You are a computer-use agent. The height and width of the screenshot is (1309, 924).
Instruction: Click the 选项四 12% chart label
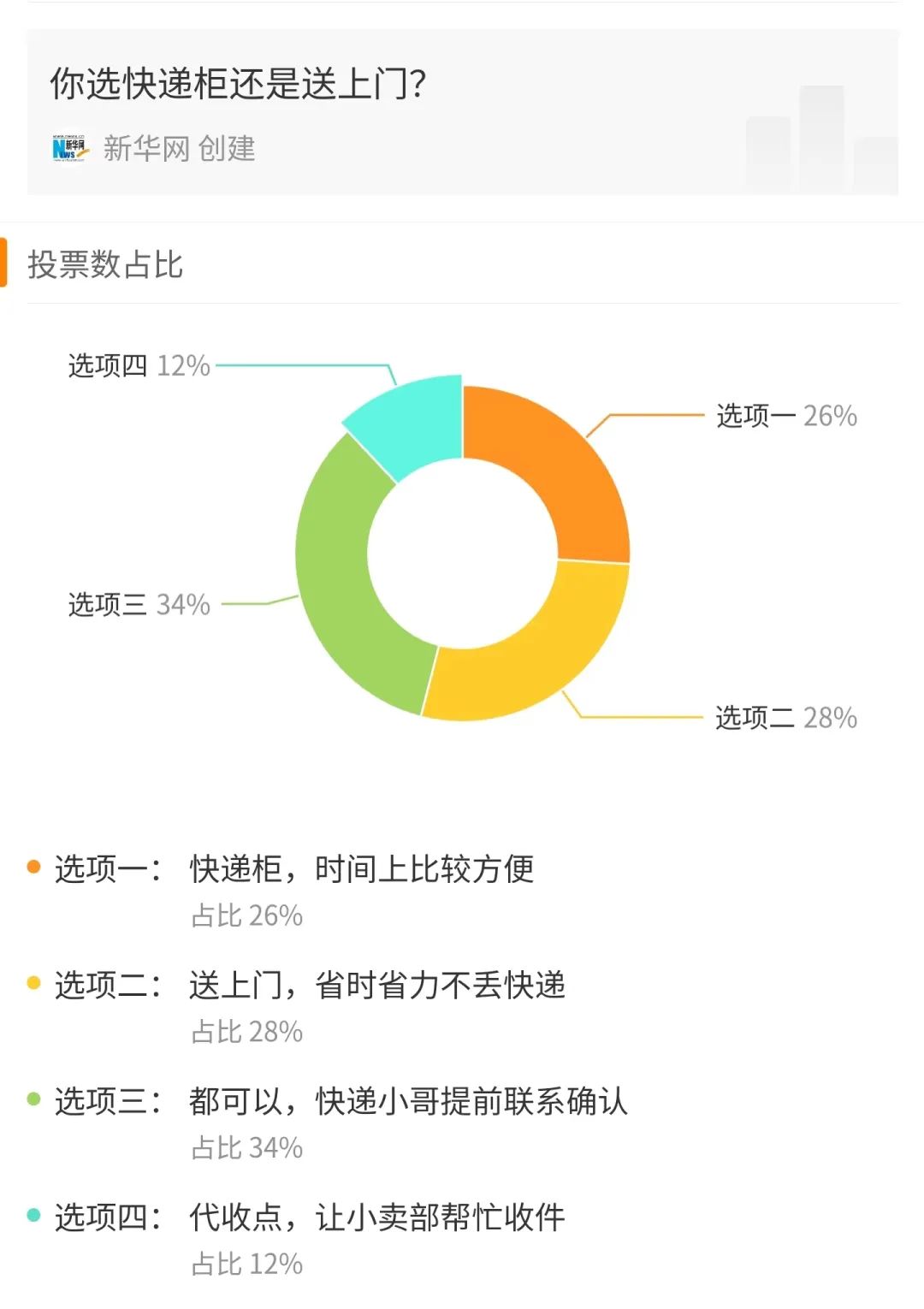(x=139, y=366)
